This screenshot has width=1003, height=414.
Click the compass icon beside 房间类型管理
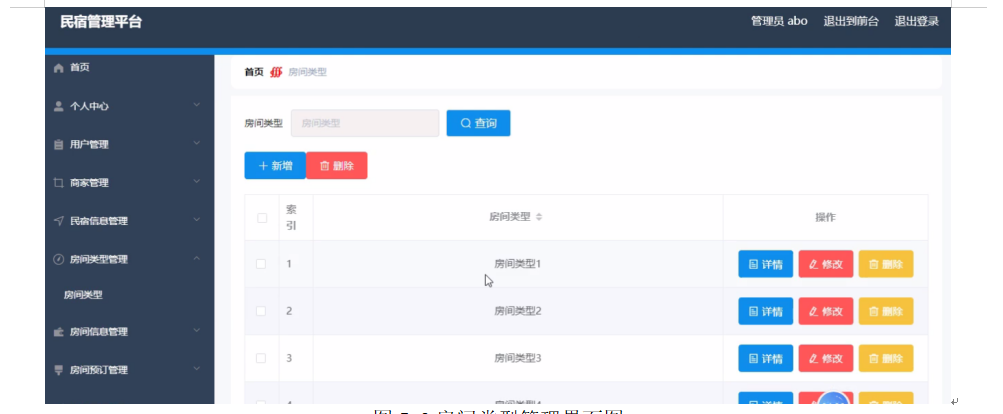(x=59, y=260)
